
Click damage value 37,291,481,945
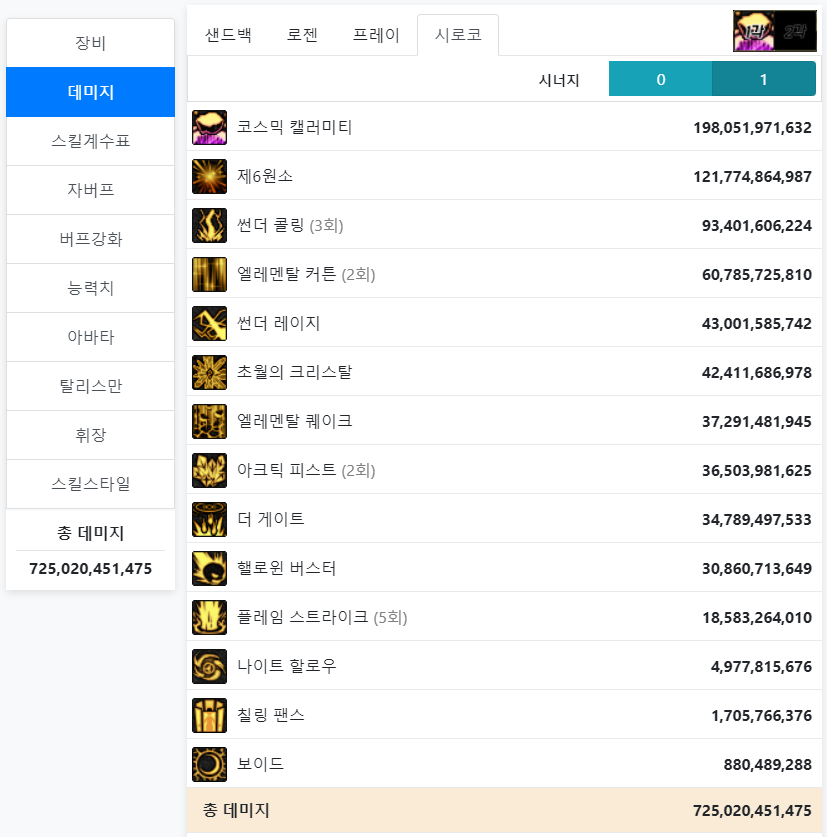coord(757,422)
